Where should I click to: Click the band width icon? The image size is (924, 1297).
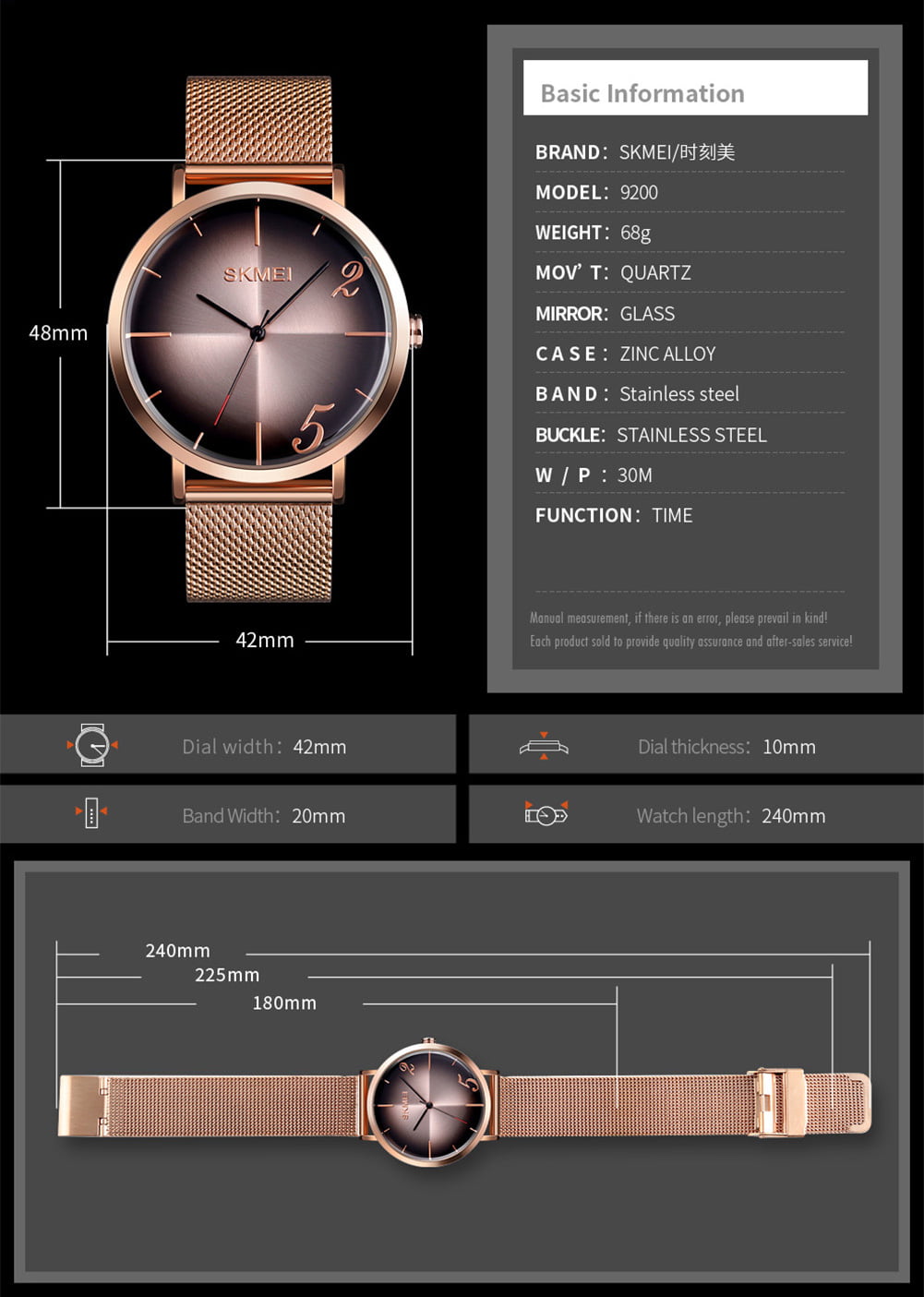pyautogui.click(x=91, y=813)
